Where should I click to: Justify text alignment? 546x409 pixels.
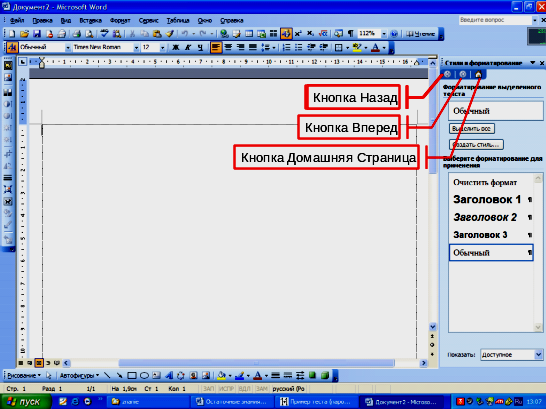click(253, 47)
